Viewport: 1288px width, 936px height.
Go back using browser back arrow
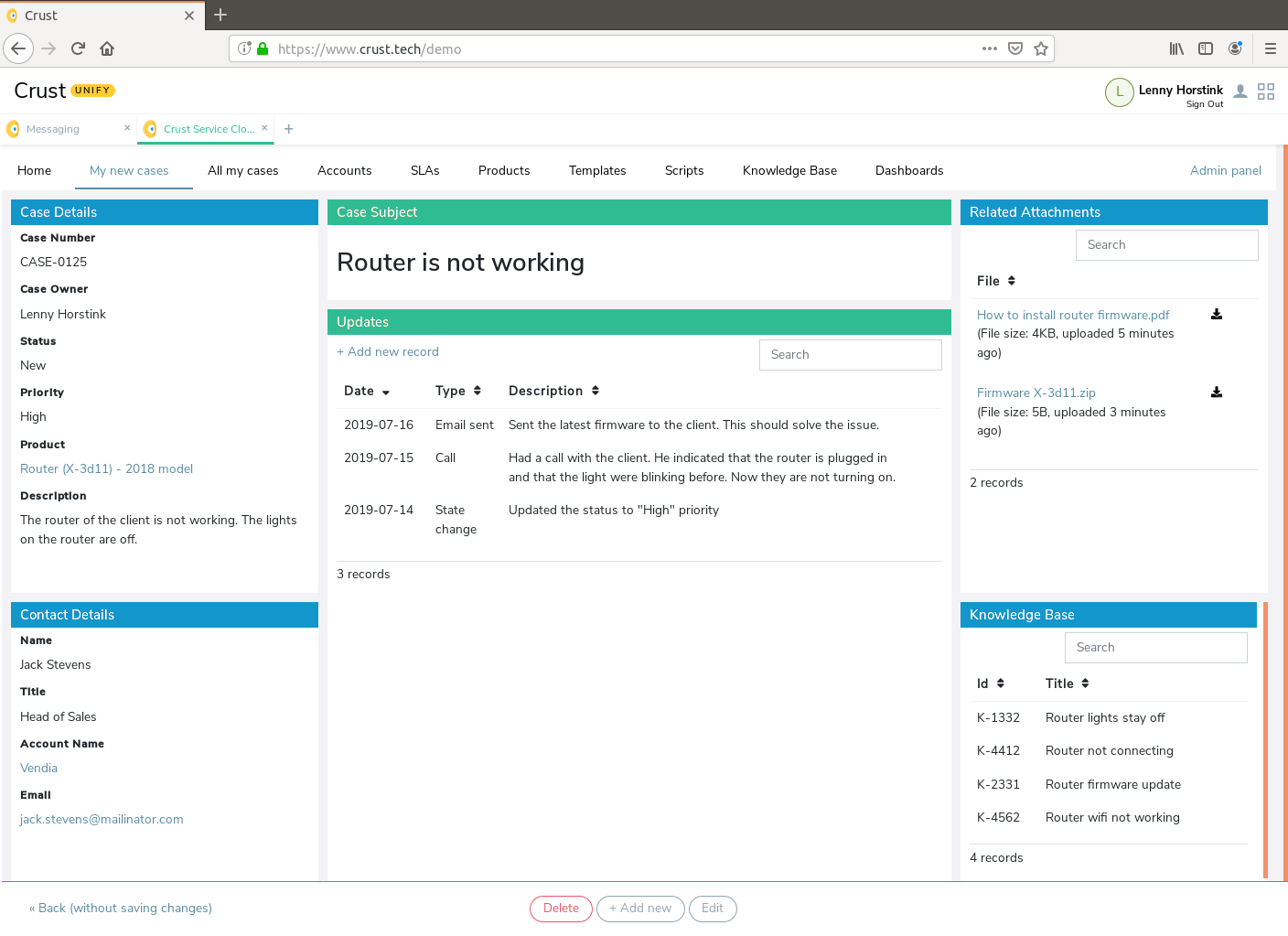click(x=18, y=48)
